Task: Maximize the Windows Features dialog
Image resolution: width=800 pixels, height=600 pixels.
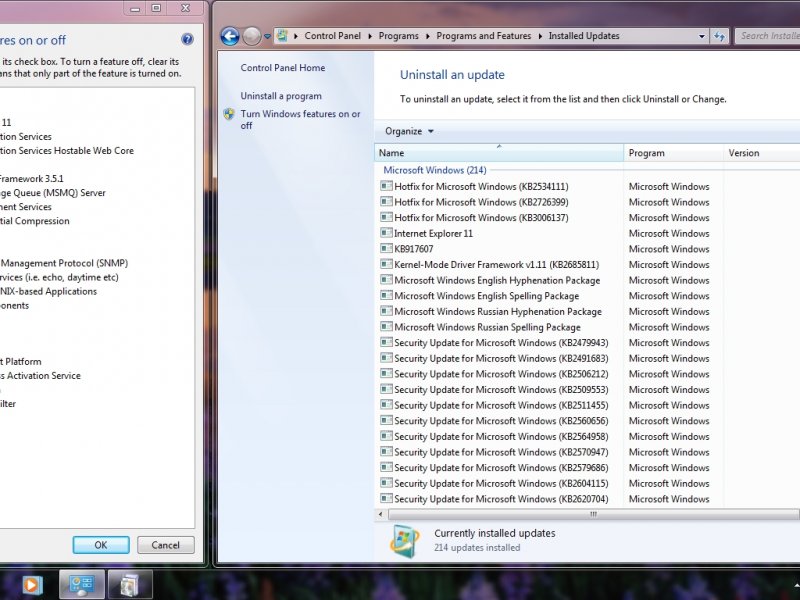Action: tap(156, 8)
